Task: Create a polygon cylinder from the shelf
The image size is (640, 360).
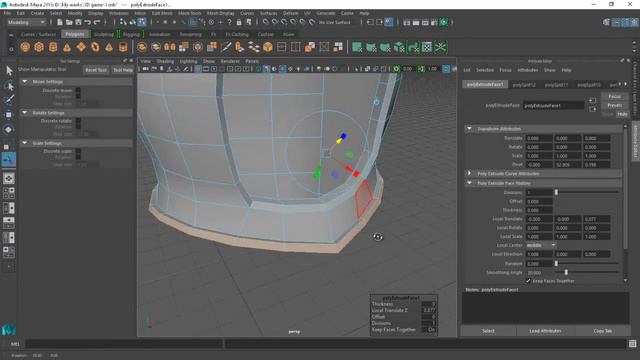Action: pyautogui.click(x=53, y=47)
